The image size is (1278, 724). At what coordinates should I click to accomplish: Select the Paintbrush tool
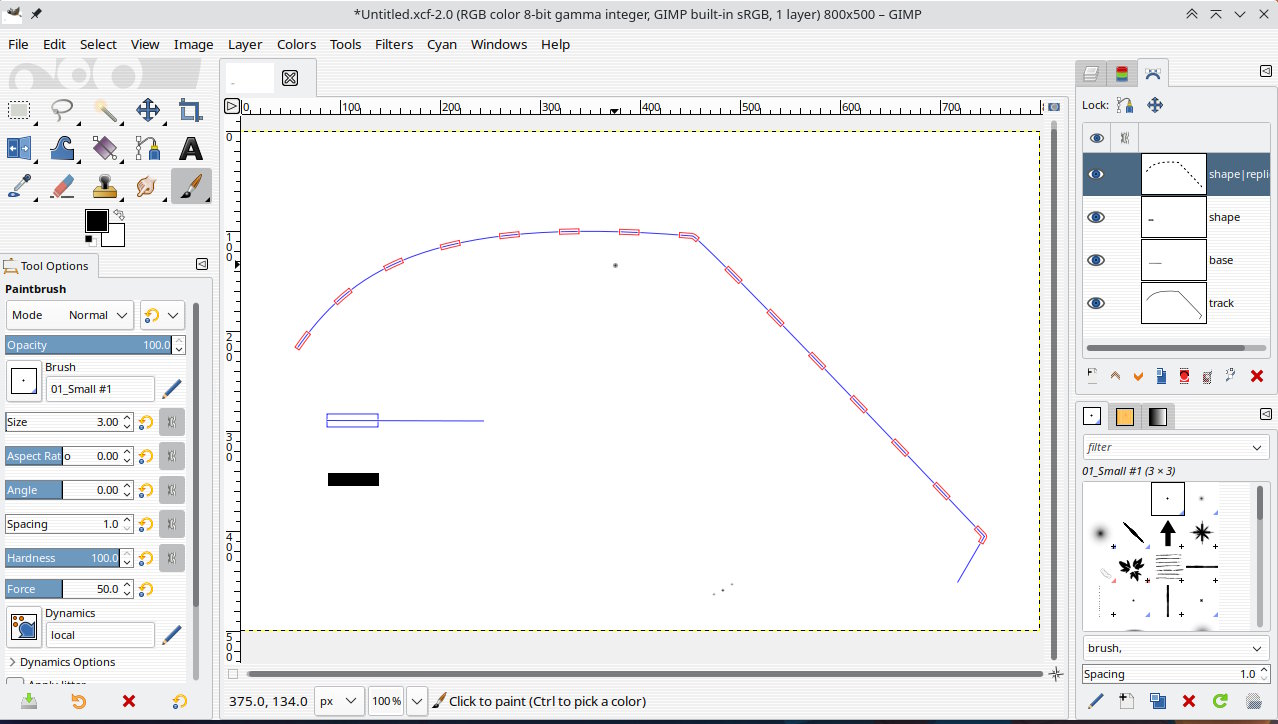[191, 187]
